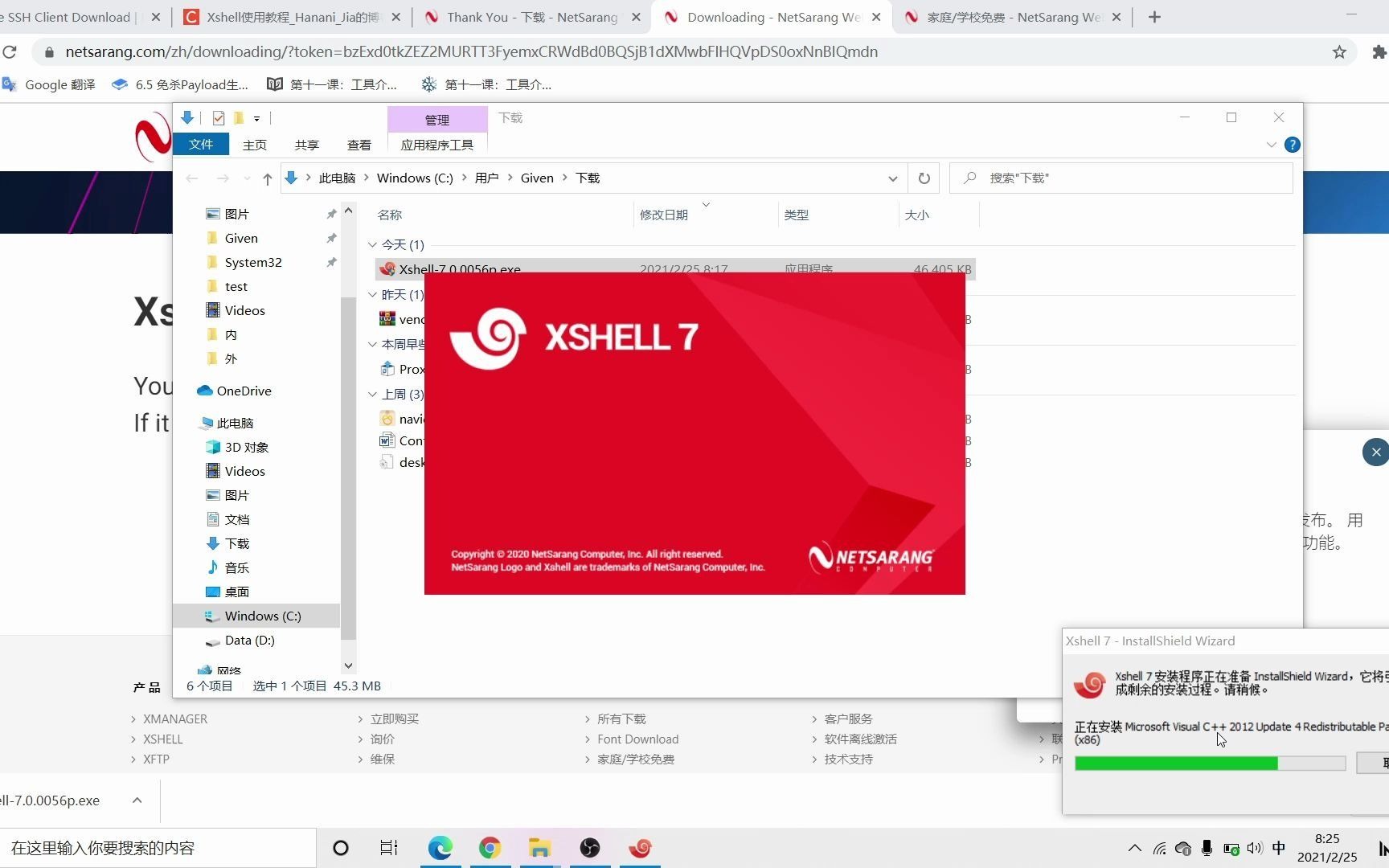
Task: Switch to the 查看 ribbon tab
Action: click(x=359, y=145)
